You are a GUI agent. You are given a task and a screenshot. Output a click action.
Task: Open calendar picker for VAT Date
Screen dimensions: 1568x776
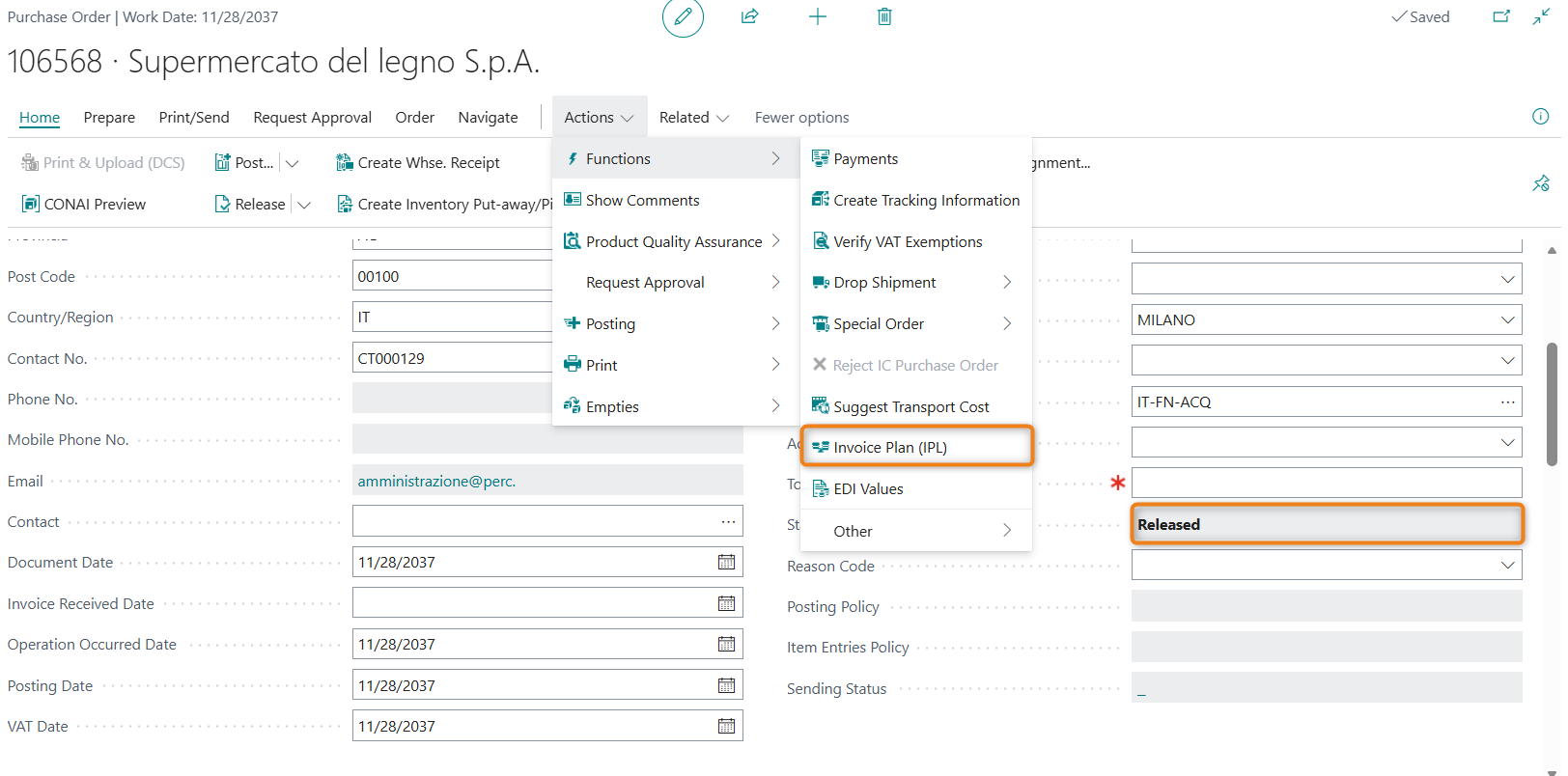click(x=726, y=727)
